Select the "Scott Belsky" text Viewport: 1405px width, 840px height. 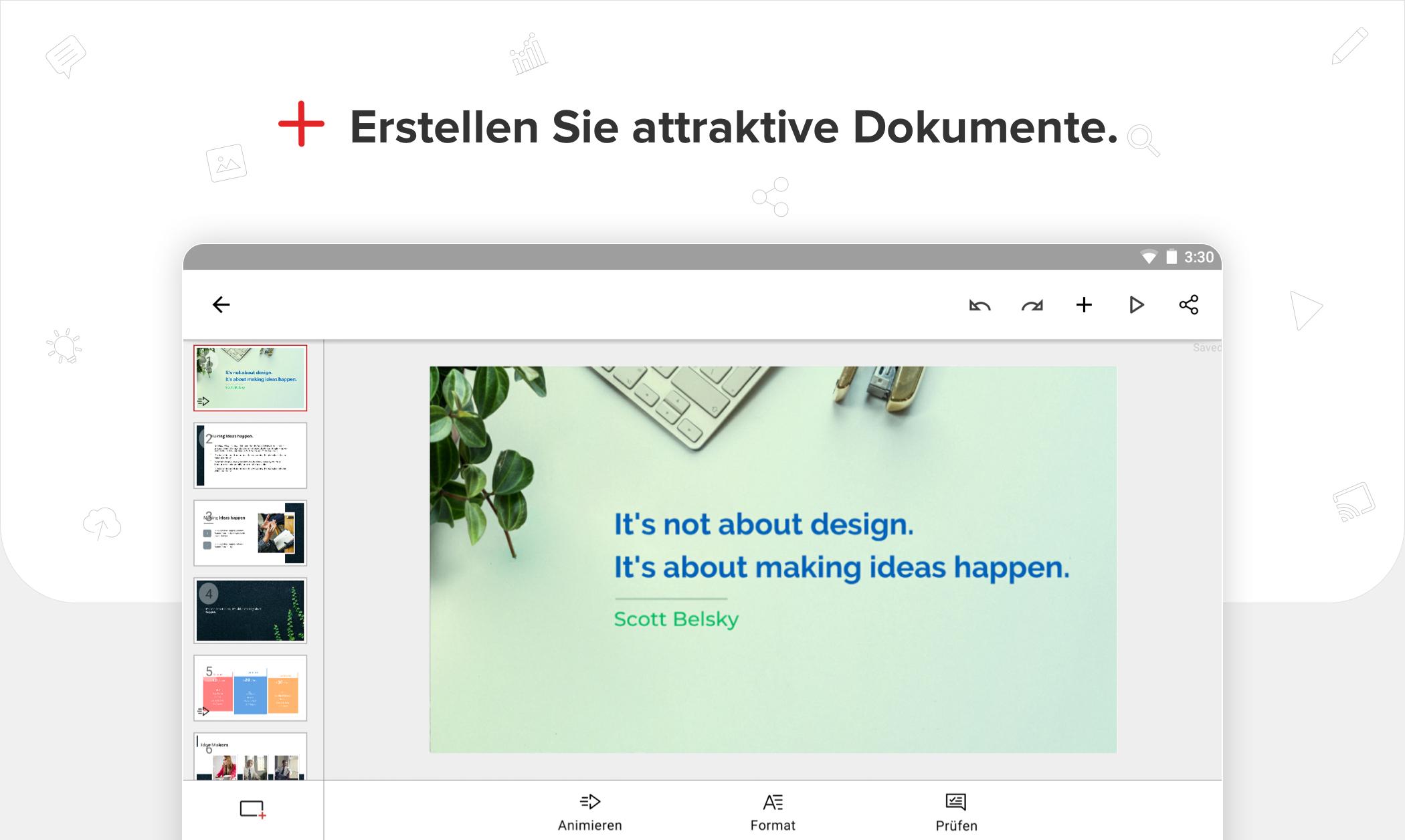(676, 619)
